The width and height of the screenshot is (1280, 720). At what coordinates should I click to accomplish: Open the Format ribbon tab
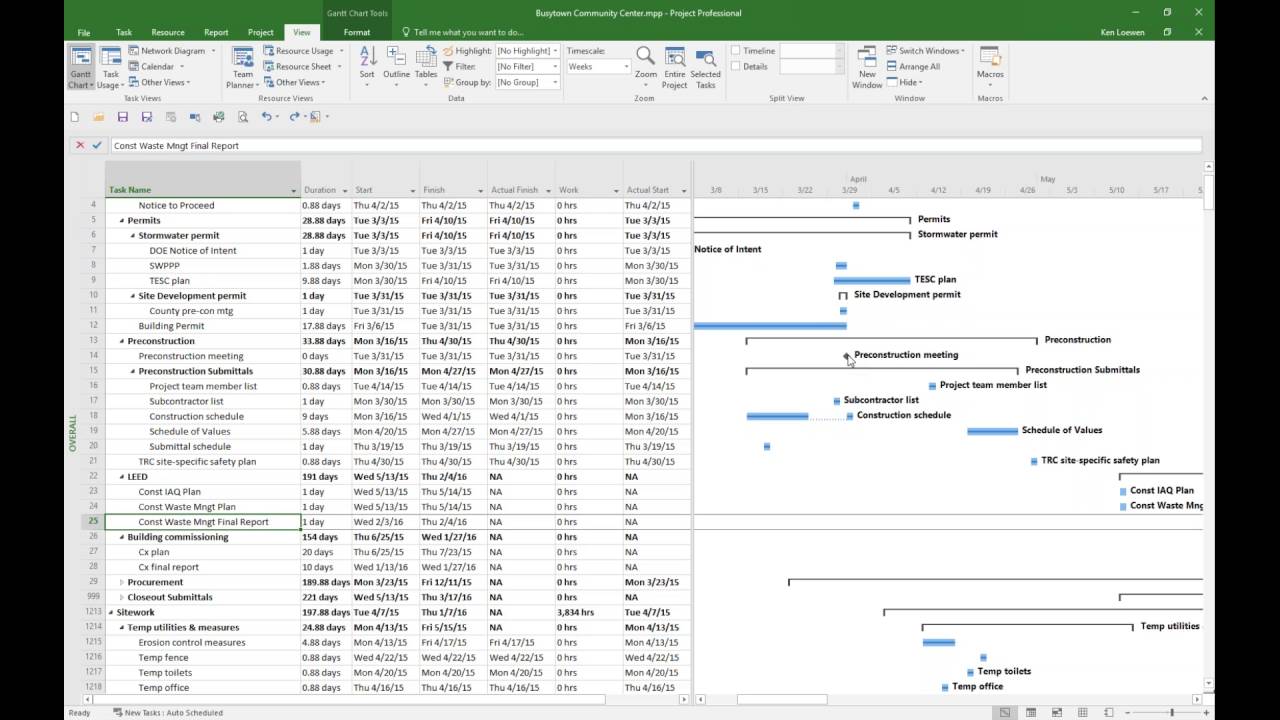(x=357, y=32)
